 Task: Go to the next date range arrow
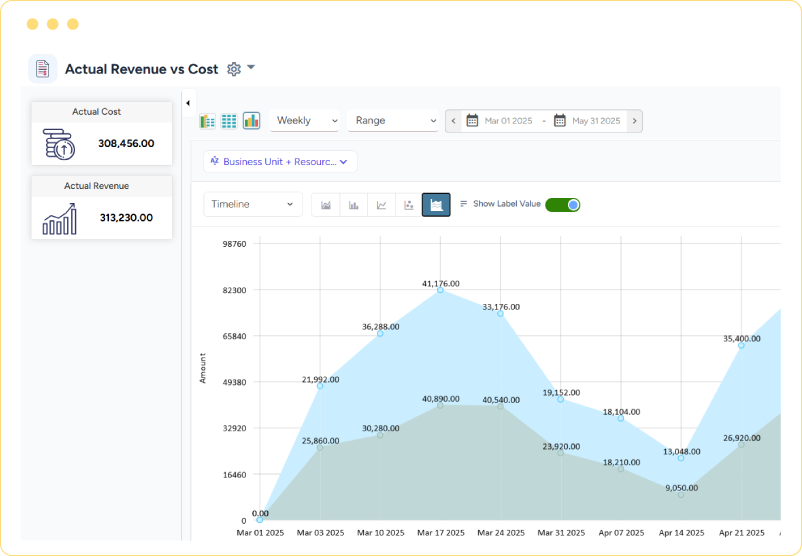coord(634,121)
